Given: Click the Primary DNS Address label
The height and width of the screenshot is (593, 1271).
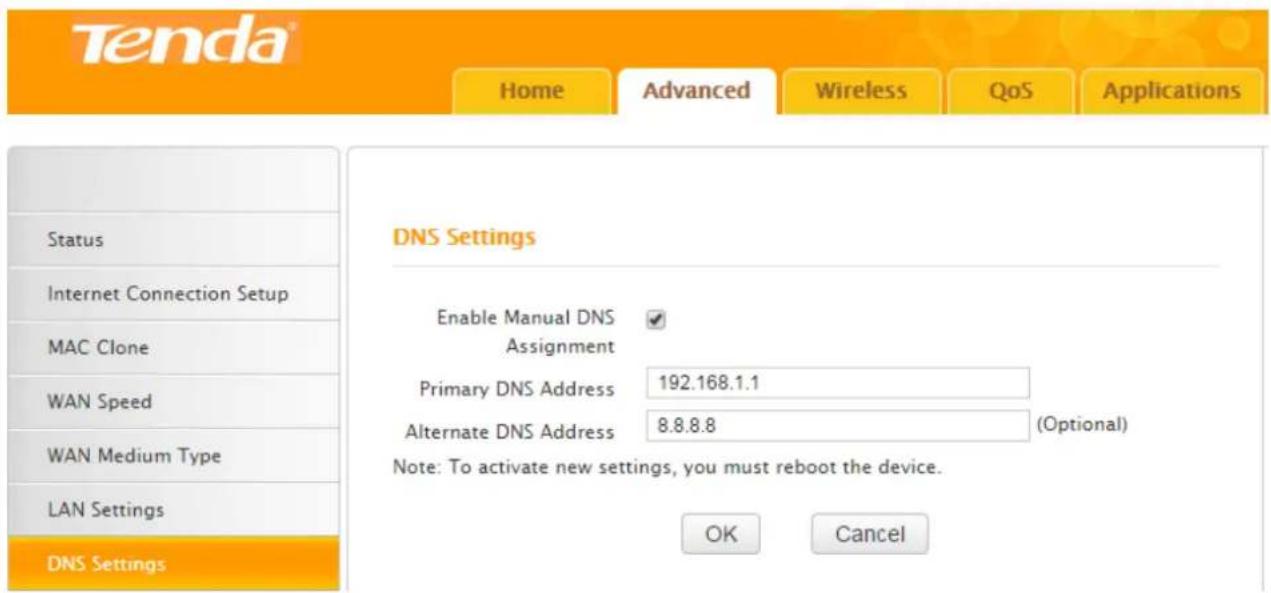Looking at the screenshot, I should tap(516, 389).
